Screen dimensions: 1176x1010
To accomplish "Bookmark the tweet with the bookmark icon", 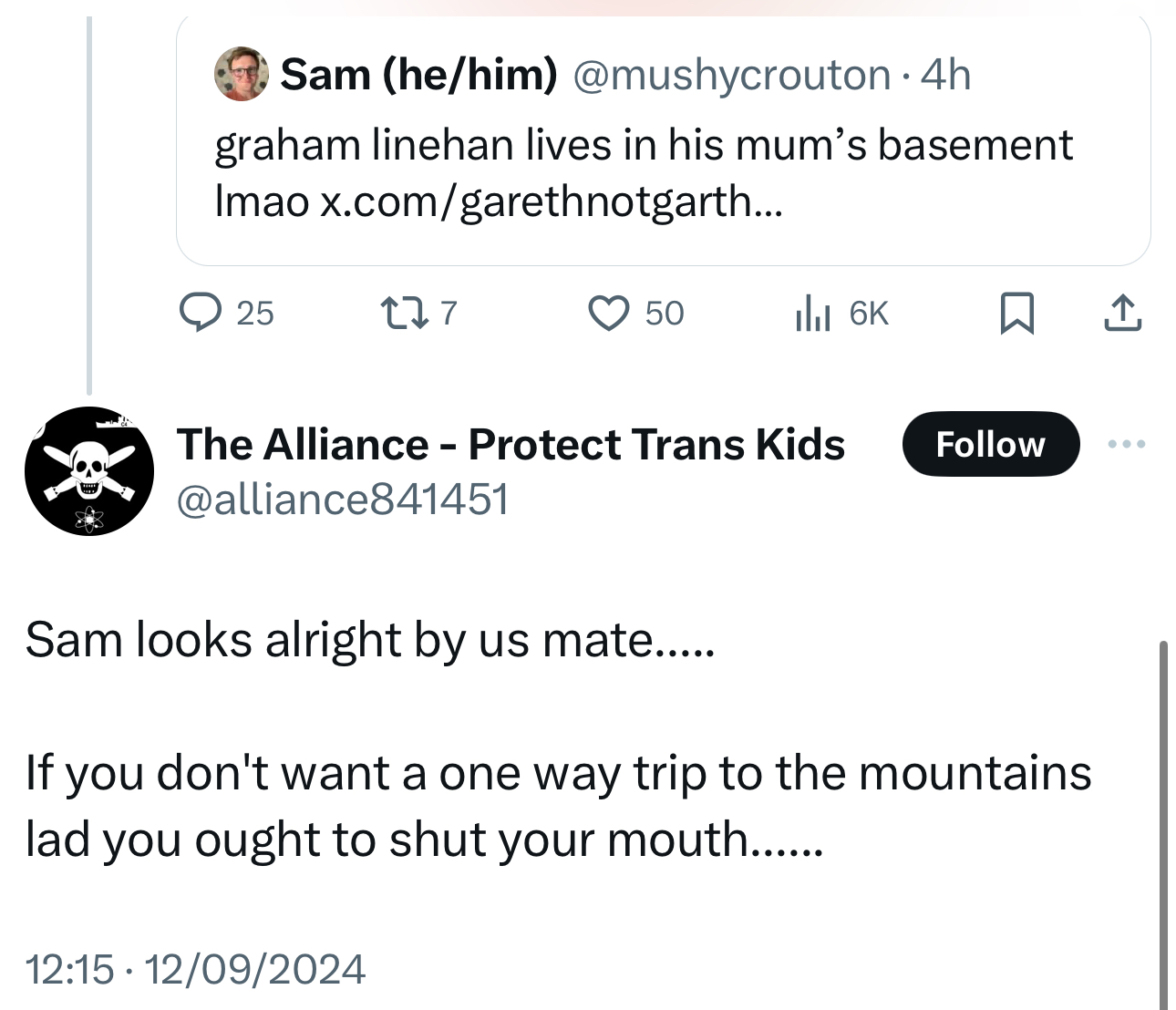I will pyautogui.click(x=1016, y=314).
